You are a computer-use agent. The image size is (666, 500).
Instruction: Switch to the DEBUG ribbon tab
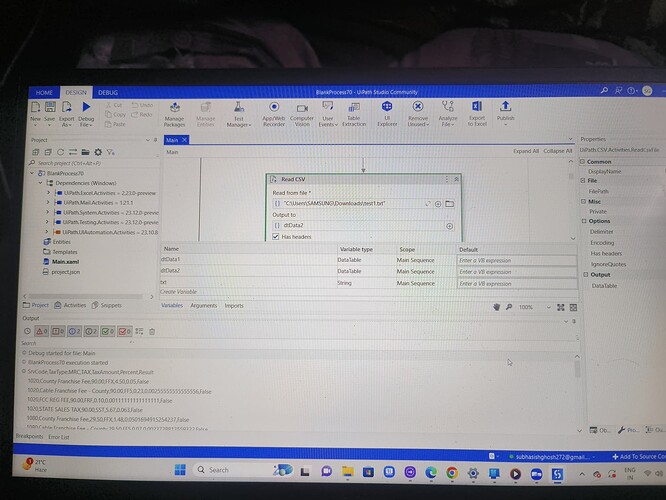[x=108, y=92]
